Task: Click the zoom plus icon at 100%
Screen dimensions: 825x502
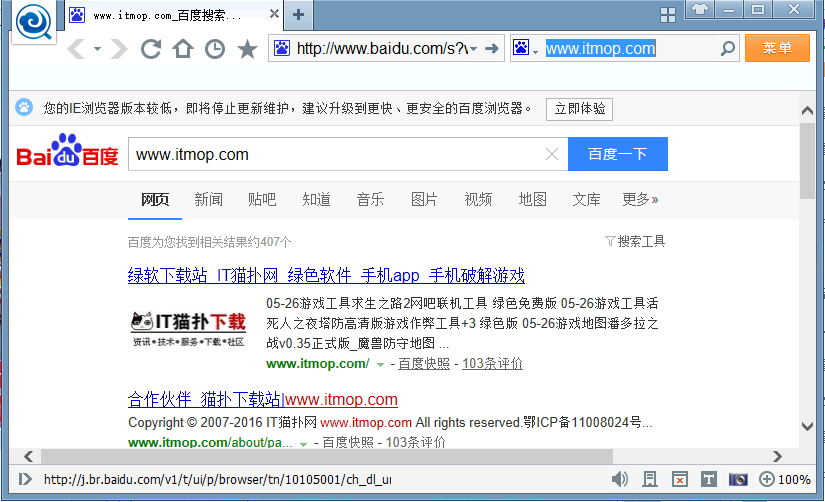Action: point(767,479)
